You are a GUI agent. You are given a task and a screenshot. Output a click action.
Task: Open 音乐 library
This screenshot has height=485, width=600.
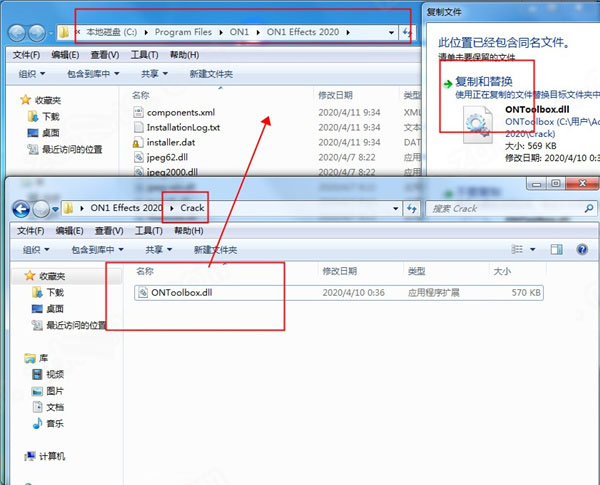(55, 424)
